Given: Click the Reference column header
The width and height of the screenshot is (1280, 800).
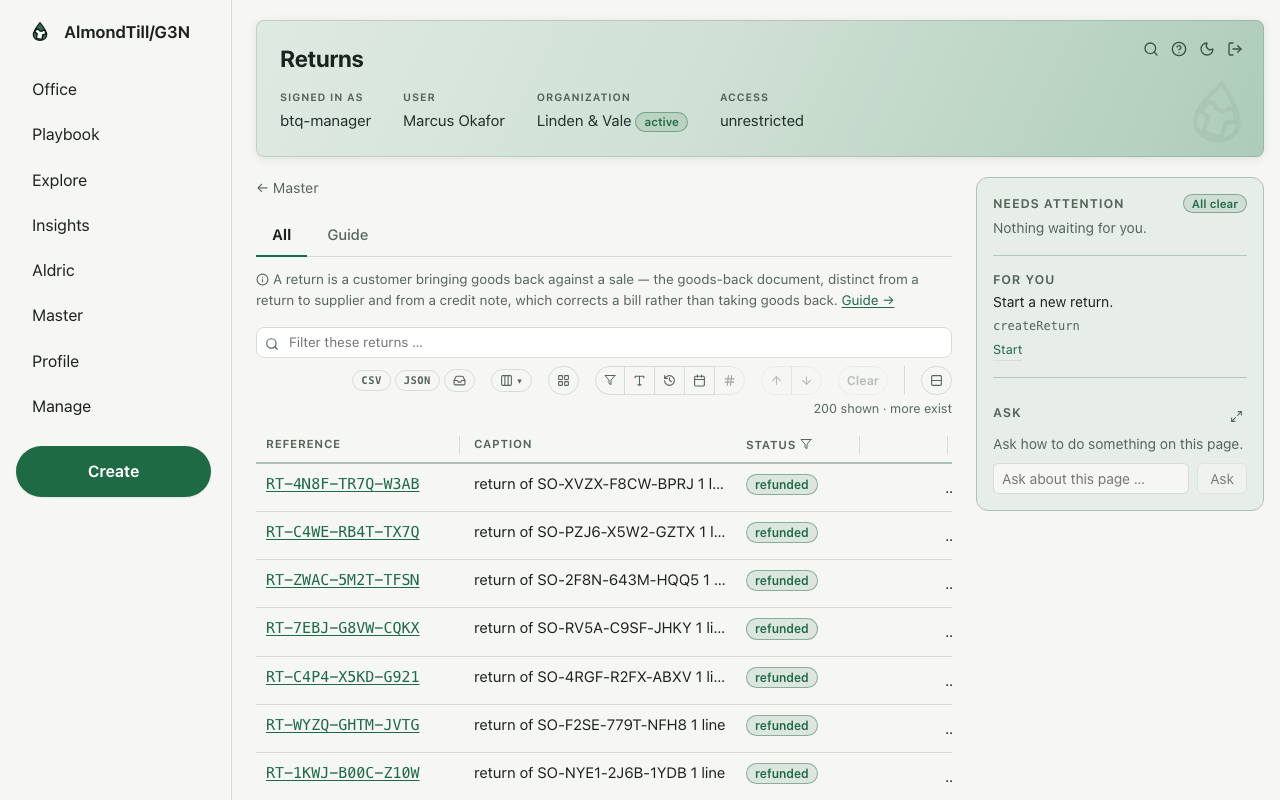Looking at the screenshot, I should [x=303, y=444].
